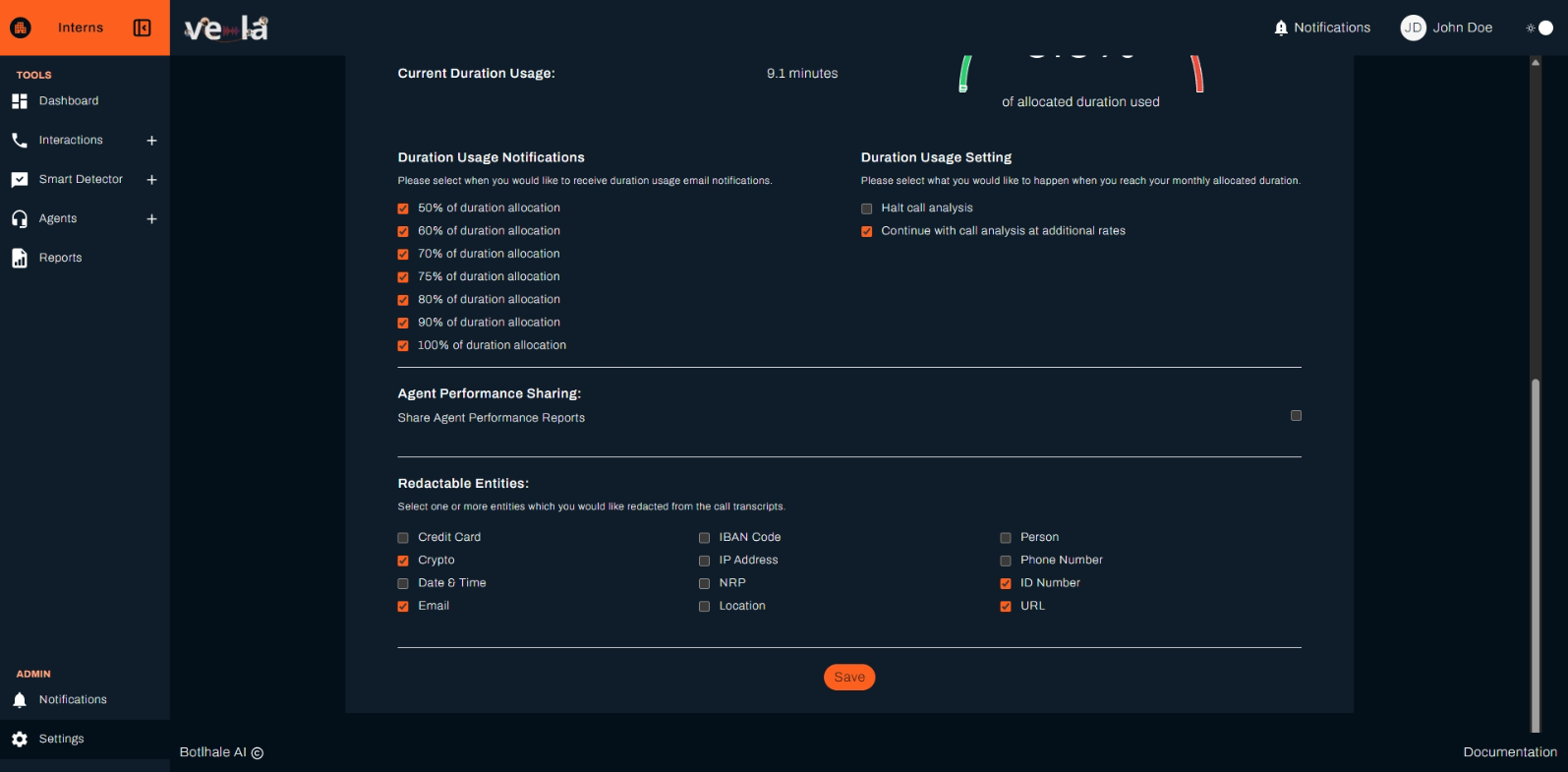Viewport: 1568px width, 772px height.
Task: Save the settings with Save button
Action: coord(849,677)
